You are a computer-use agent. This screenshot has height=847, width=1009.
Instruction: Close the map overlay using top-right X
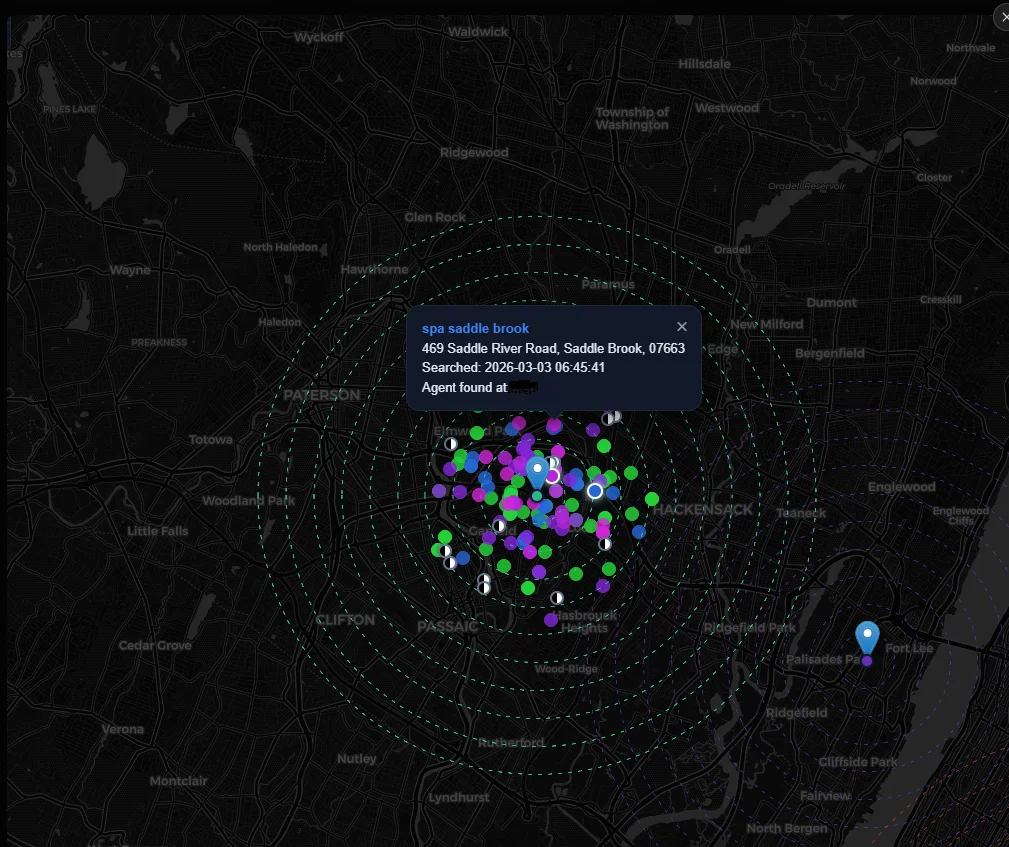coord(1001,17)
